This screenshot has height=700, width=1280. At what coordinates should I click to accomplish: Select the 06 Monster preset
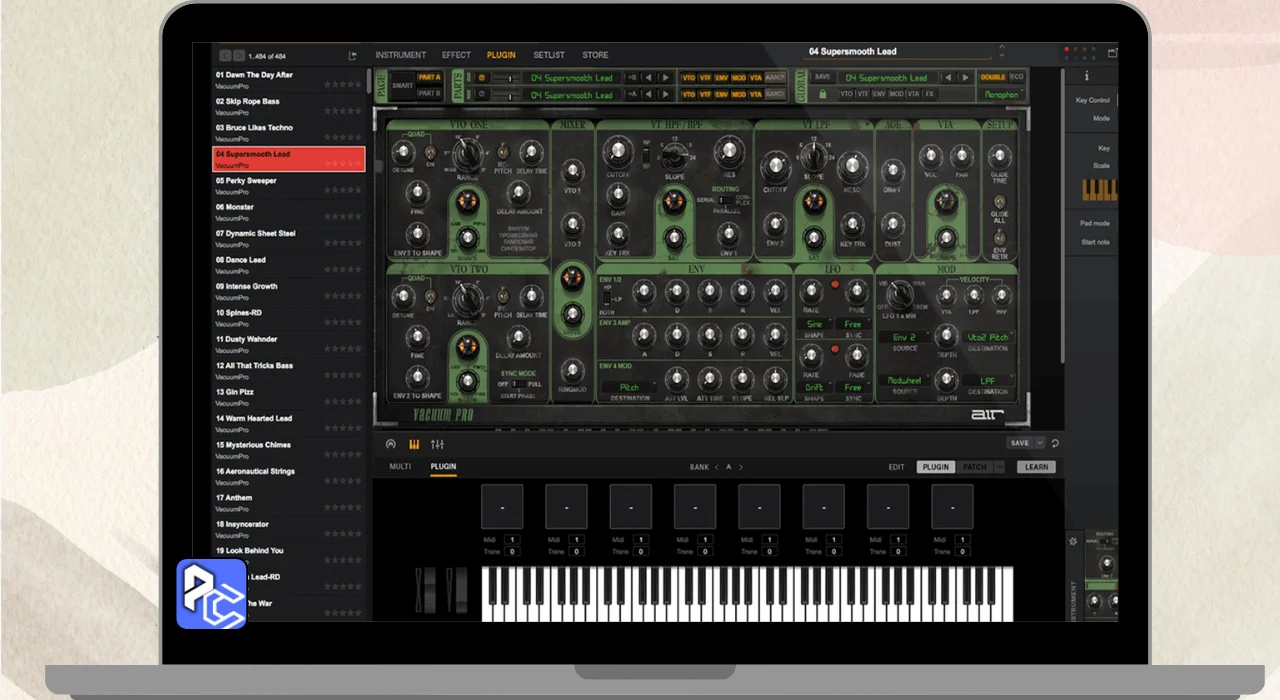pyautogui.click(x=240, y=207)
